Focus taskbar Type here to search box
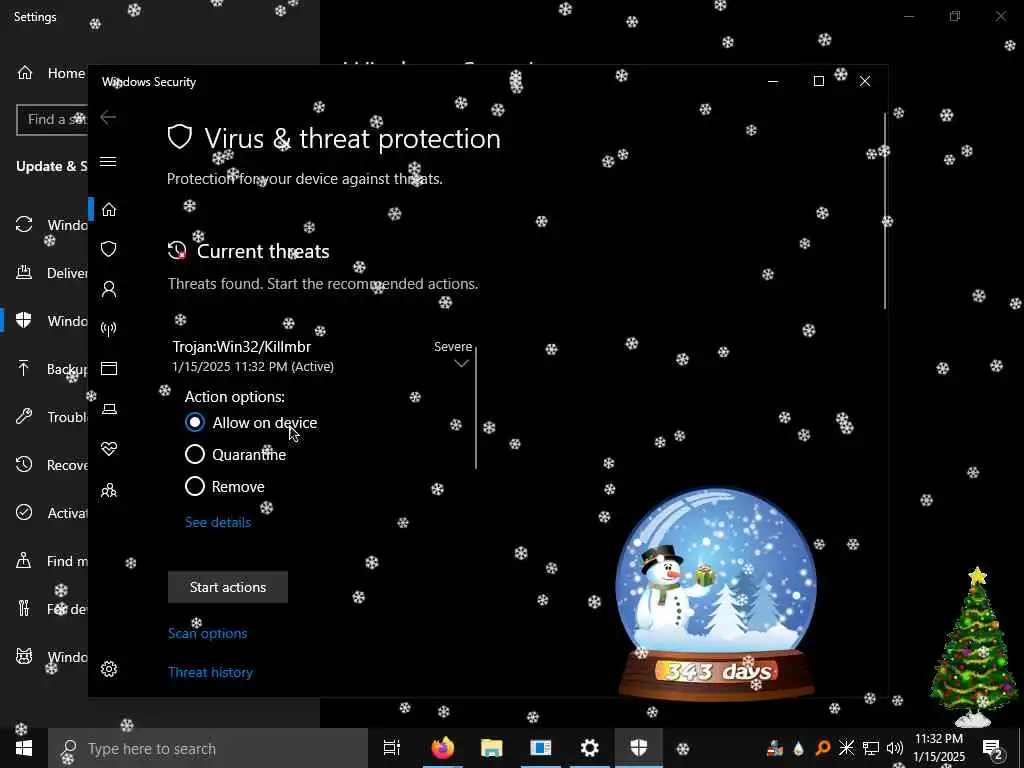 tap(208, 748)
